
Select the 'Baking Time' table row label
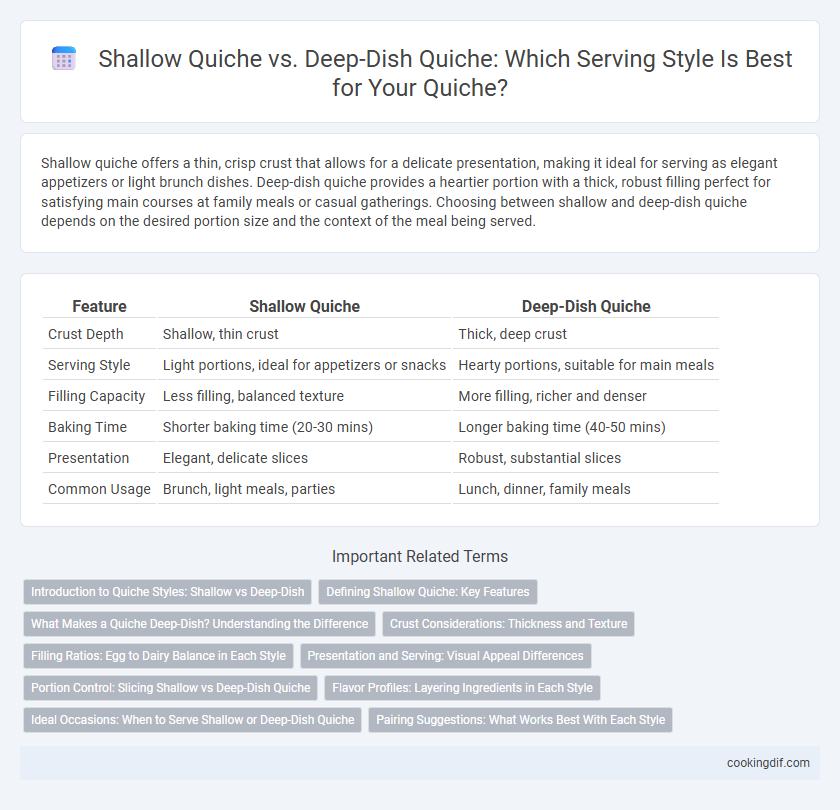pyautogui.click(x=88, y=427)
